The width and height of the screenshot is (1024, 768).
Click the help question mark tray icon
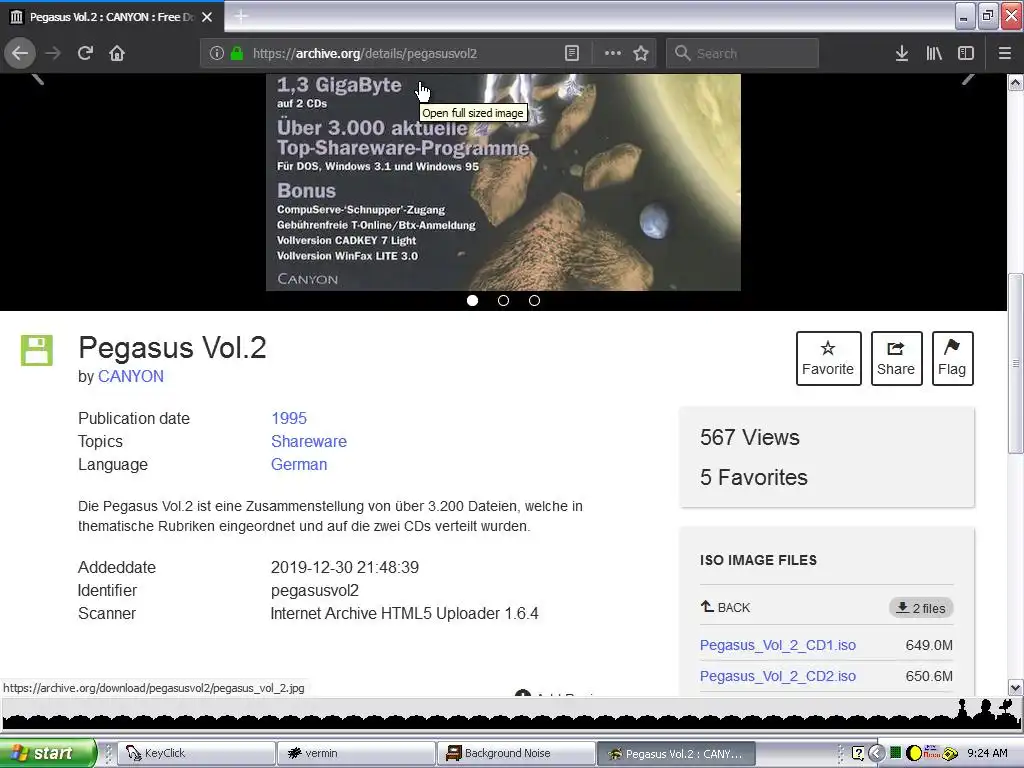[x=858, y=753]
